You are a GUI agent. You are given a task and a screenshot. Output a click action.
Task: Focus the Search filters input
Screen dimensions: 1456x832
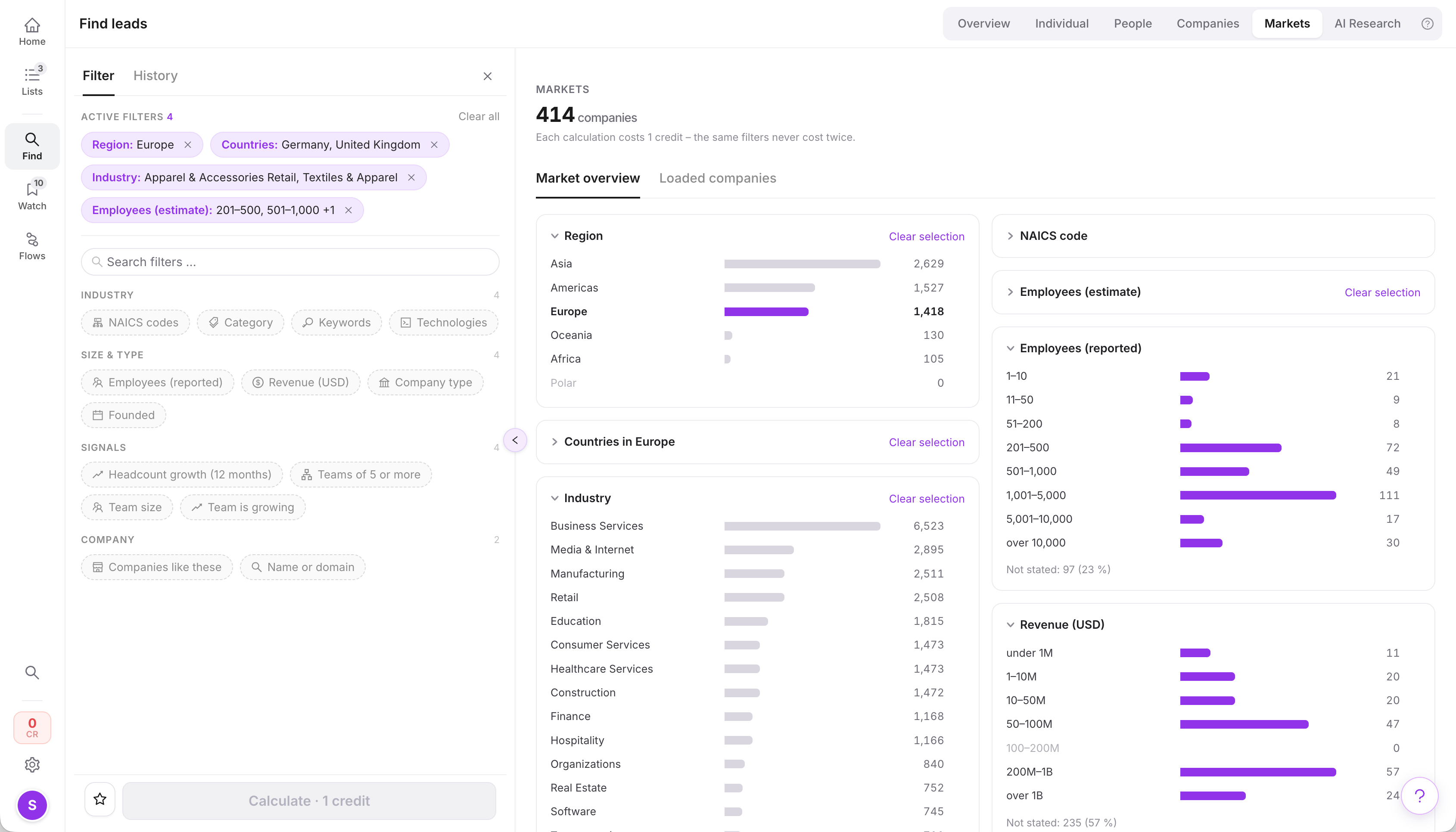(290, 262)
